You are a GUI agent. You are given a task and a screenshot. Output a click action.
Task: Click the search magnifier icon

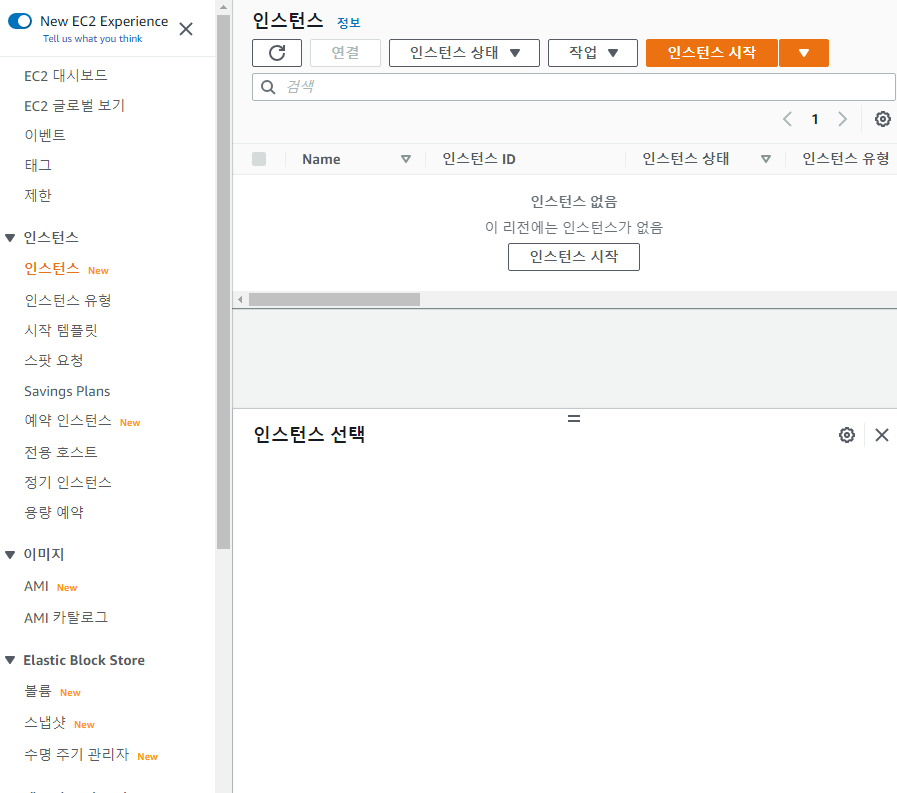268,87
